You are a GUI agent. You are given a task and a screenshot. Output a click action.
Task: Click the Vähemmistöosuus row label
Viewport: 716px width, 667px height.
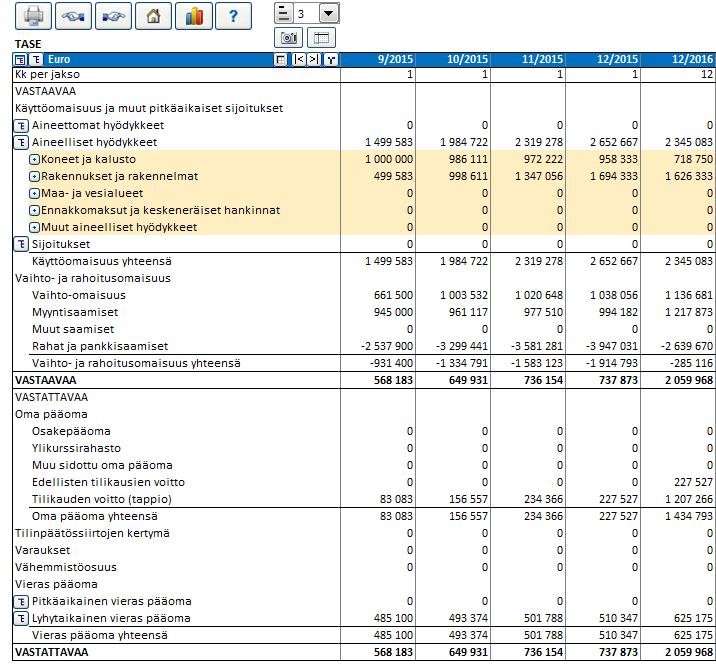[x=66, y=567]
